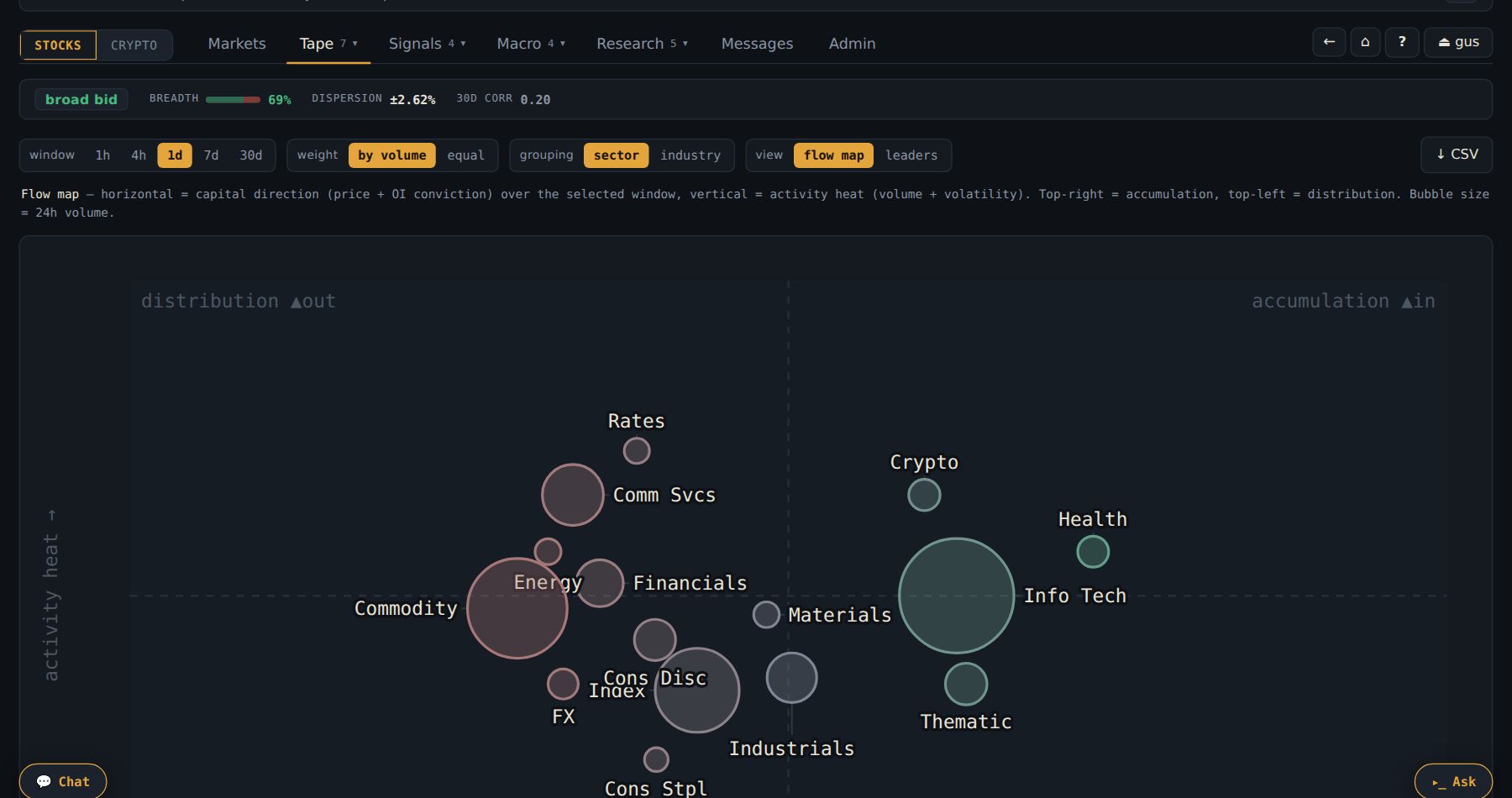The width and height of the screenshot is (1512, 798).
Task: Click the Financials bubble
Action: pos(600,583)
